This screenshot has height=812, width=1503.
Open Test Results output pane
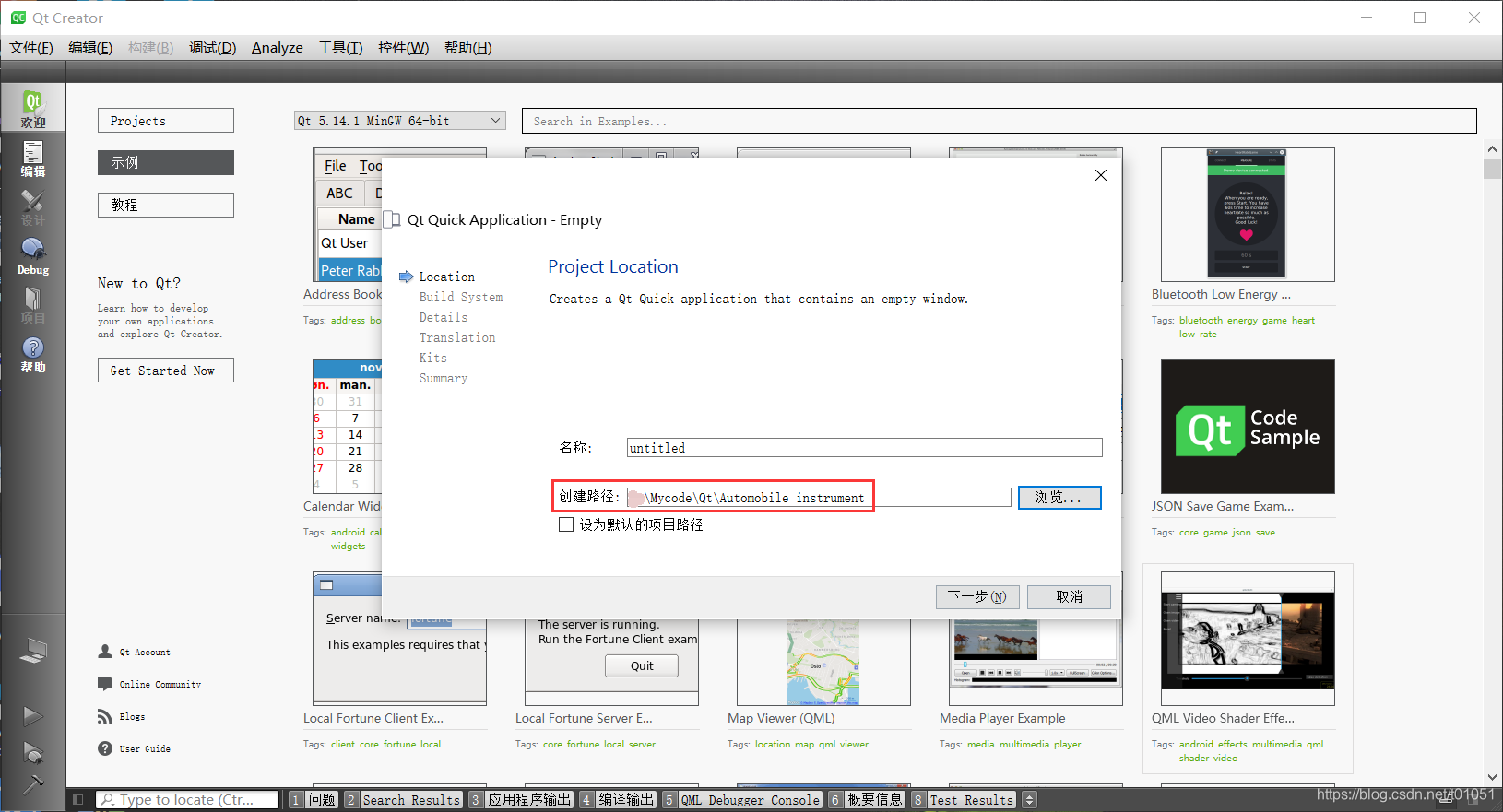964,800
